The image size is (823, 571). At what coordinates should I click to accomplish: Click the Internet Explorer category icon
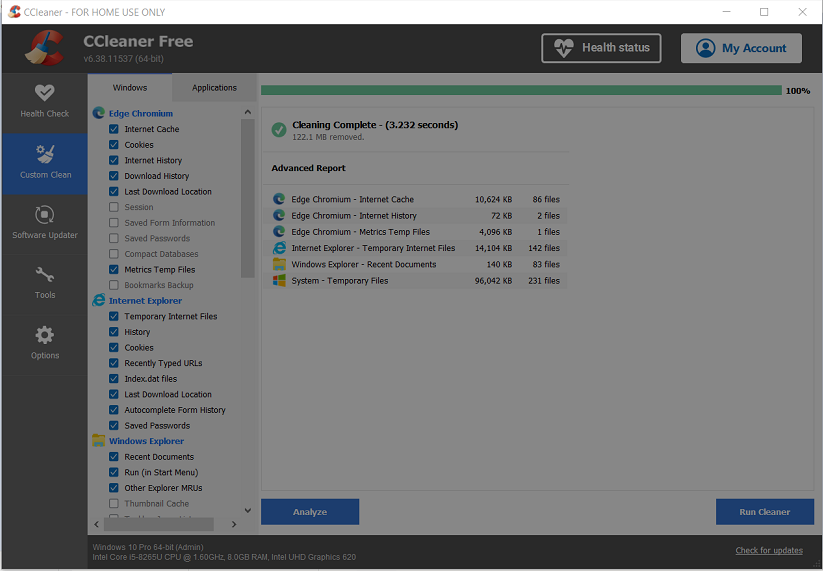(99, 300)
